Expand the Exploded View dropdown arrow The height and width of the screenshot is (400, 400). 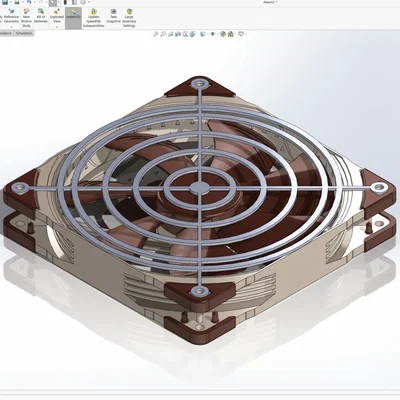coord(57,26)
